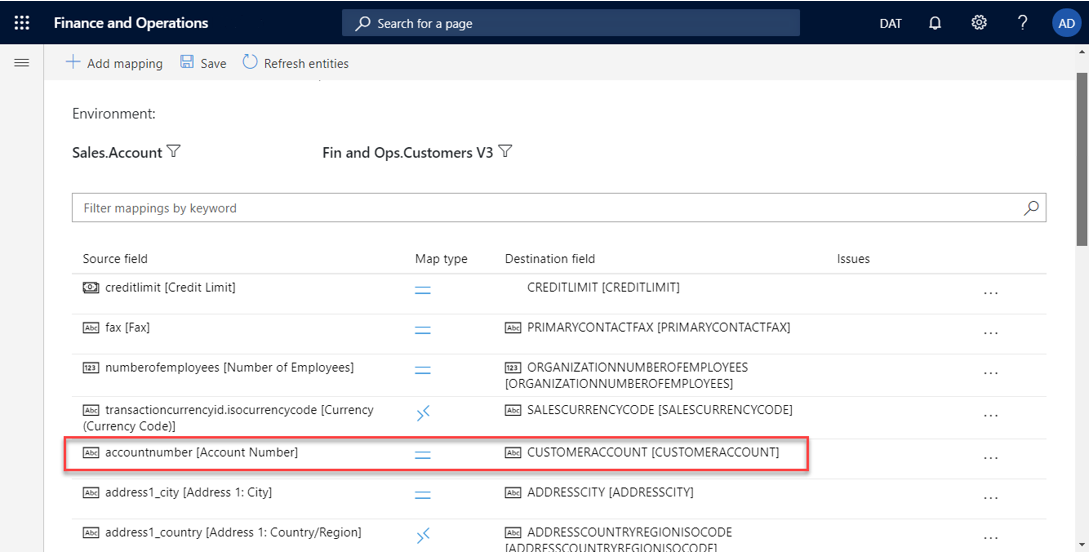The image size is (1089, 552).
Task: Select the creditlimit [Credit Limit] source field
Action: (x=170, y=287)
